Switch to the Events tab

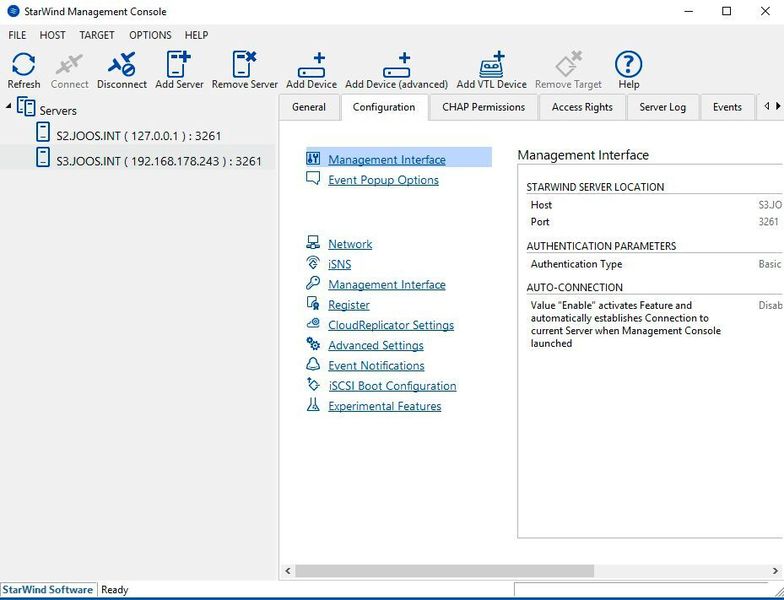point(727,107)
